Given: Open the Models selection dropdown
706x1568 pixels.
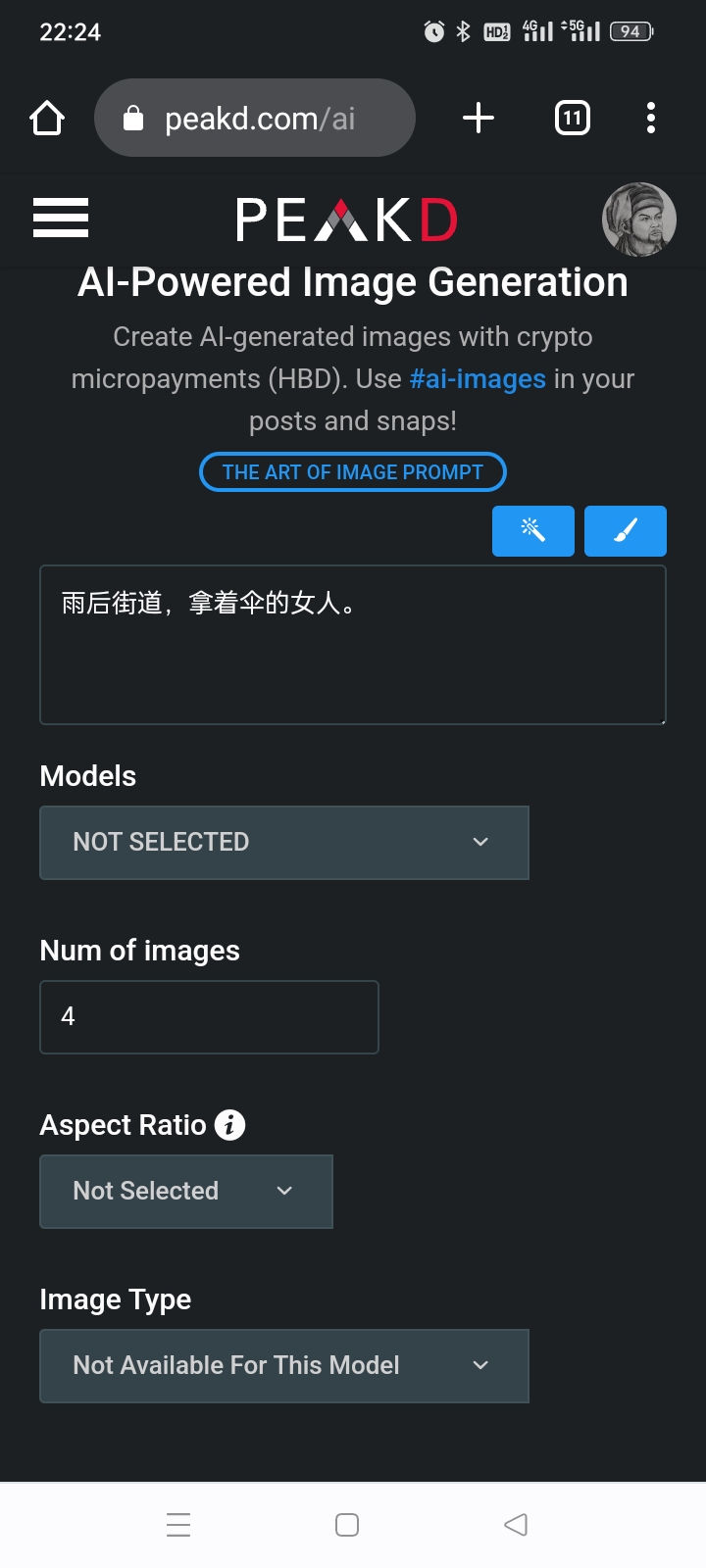Looking at the screenshot, I should pyautogui.click(x=283, y=842).
